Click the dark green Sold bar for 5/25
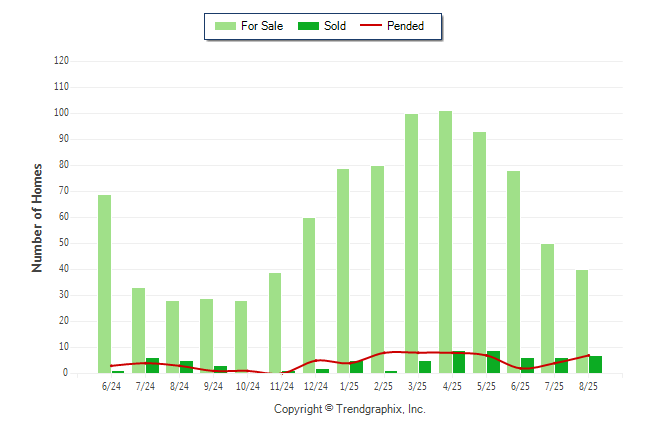 click(x=493, y=362)
